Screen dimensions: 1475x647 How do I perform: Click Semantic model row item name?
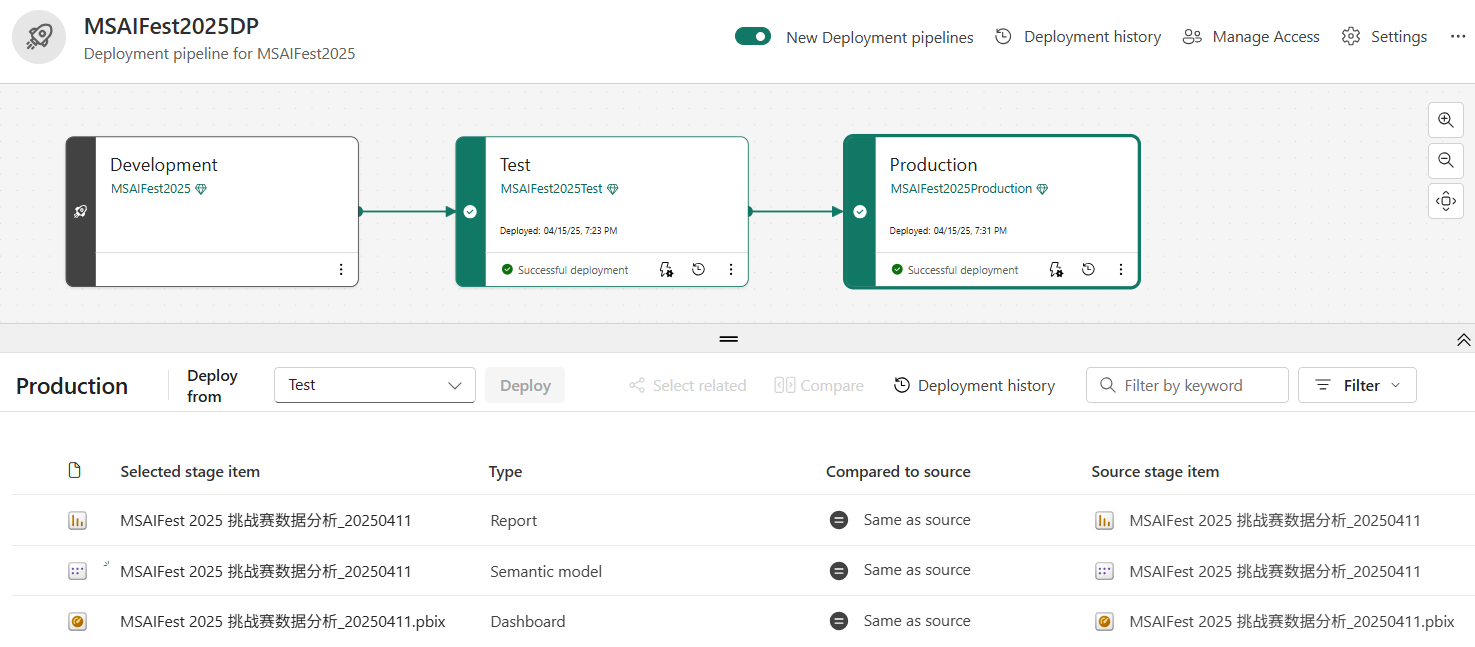click(266, 571)
